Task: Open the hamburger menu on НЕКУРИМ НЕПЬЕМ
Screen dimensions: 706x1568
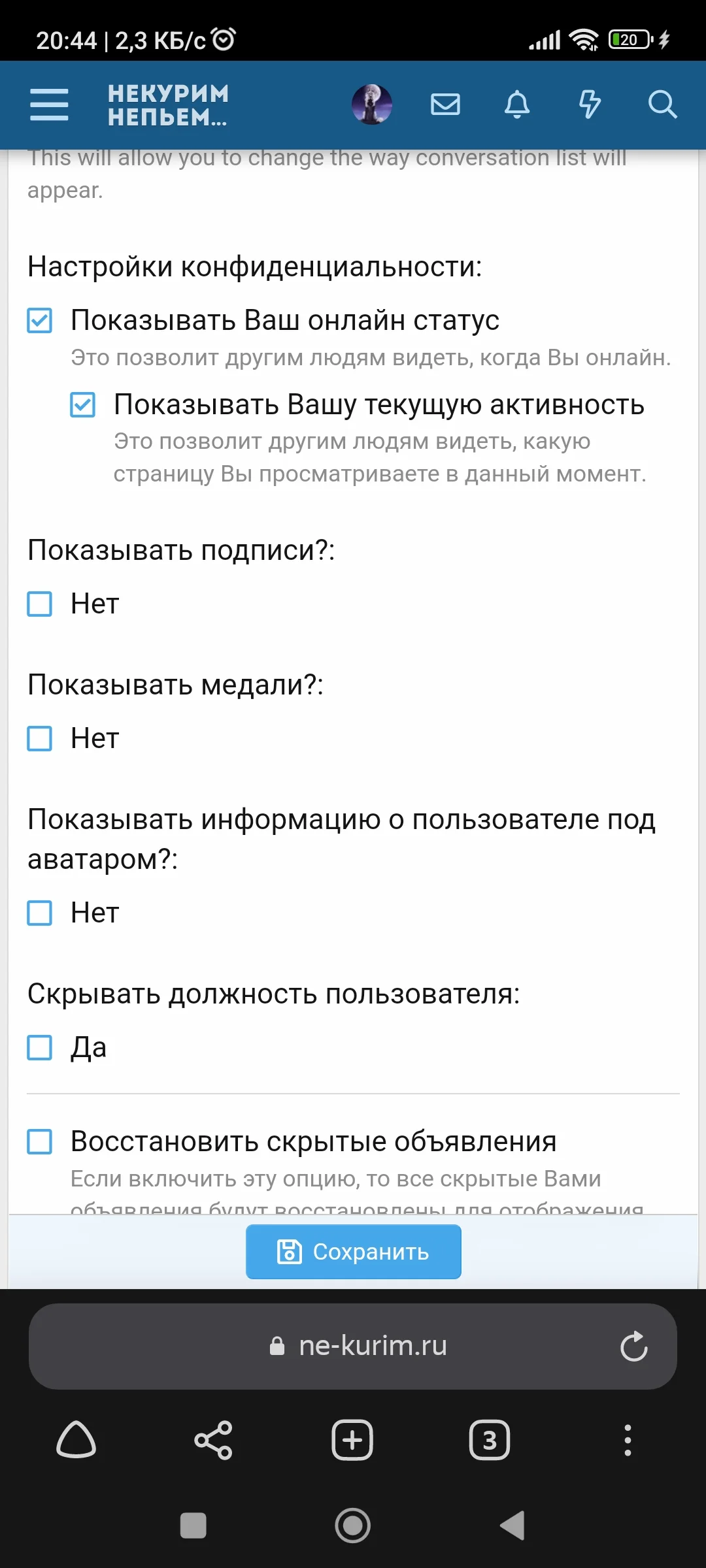Action: coord(48,105)
